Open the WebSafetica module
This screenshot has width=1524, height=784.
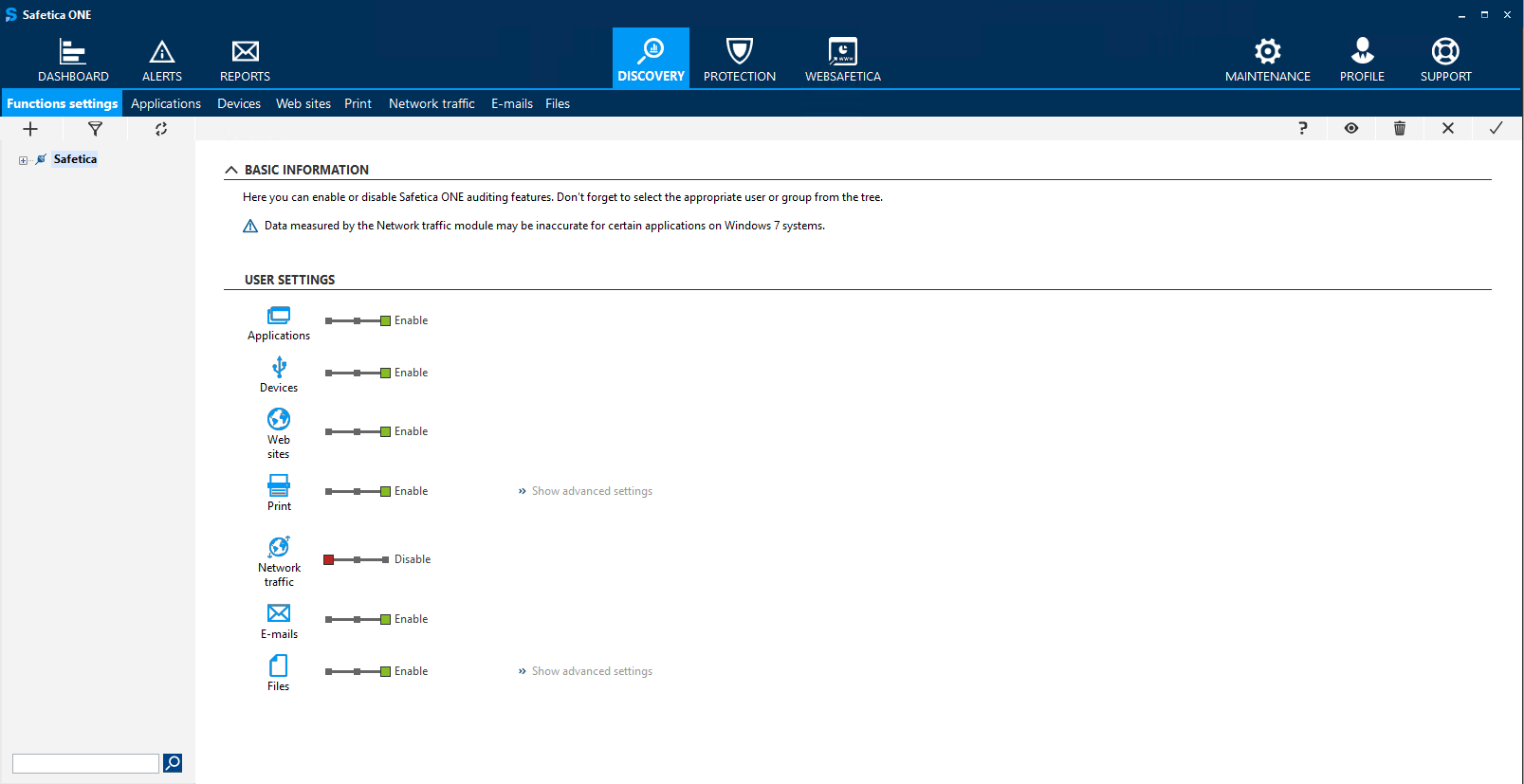click(x=842, y=59)
